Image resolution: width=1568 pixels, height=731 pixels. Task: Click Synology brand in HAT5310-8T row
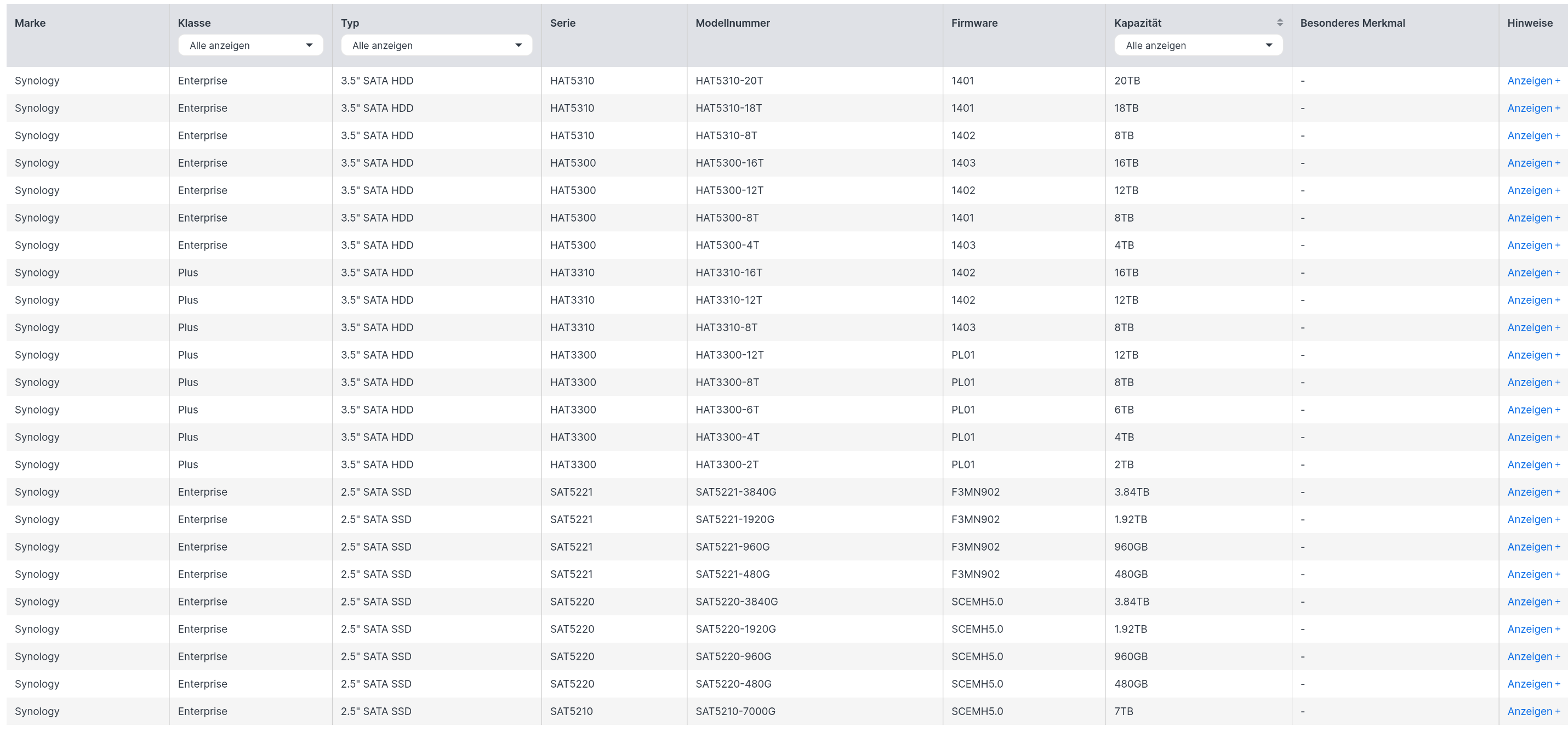point(37,135)
